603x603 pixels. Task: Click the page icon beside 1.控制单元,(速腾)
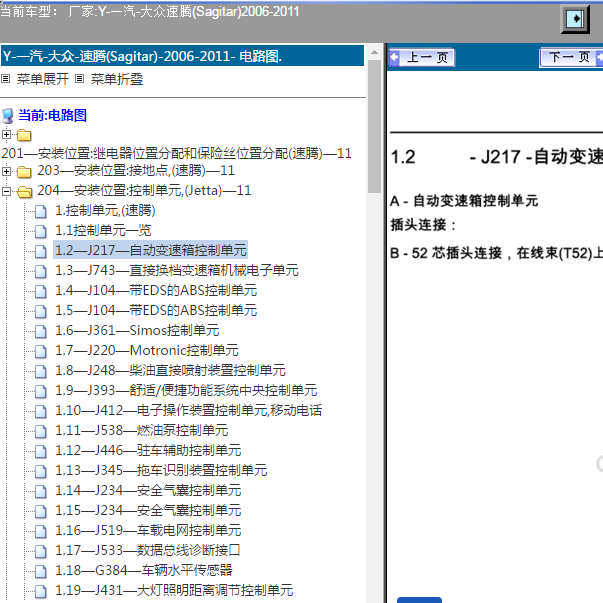[40, 212]
